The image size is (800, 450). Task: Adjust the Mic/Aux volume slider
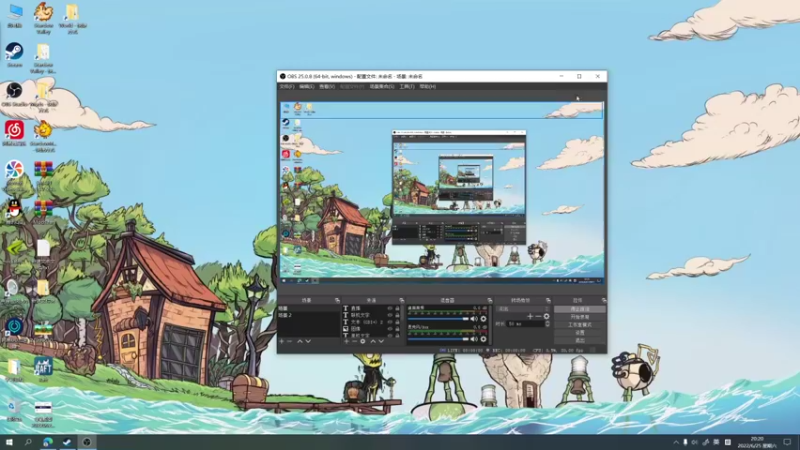438,339
